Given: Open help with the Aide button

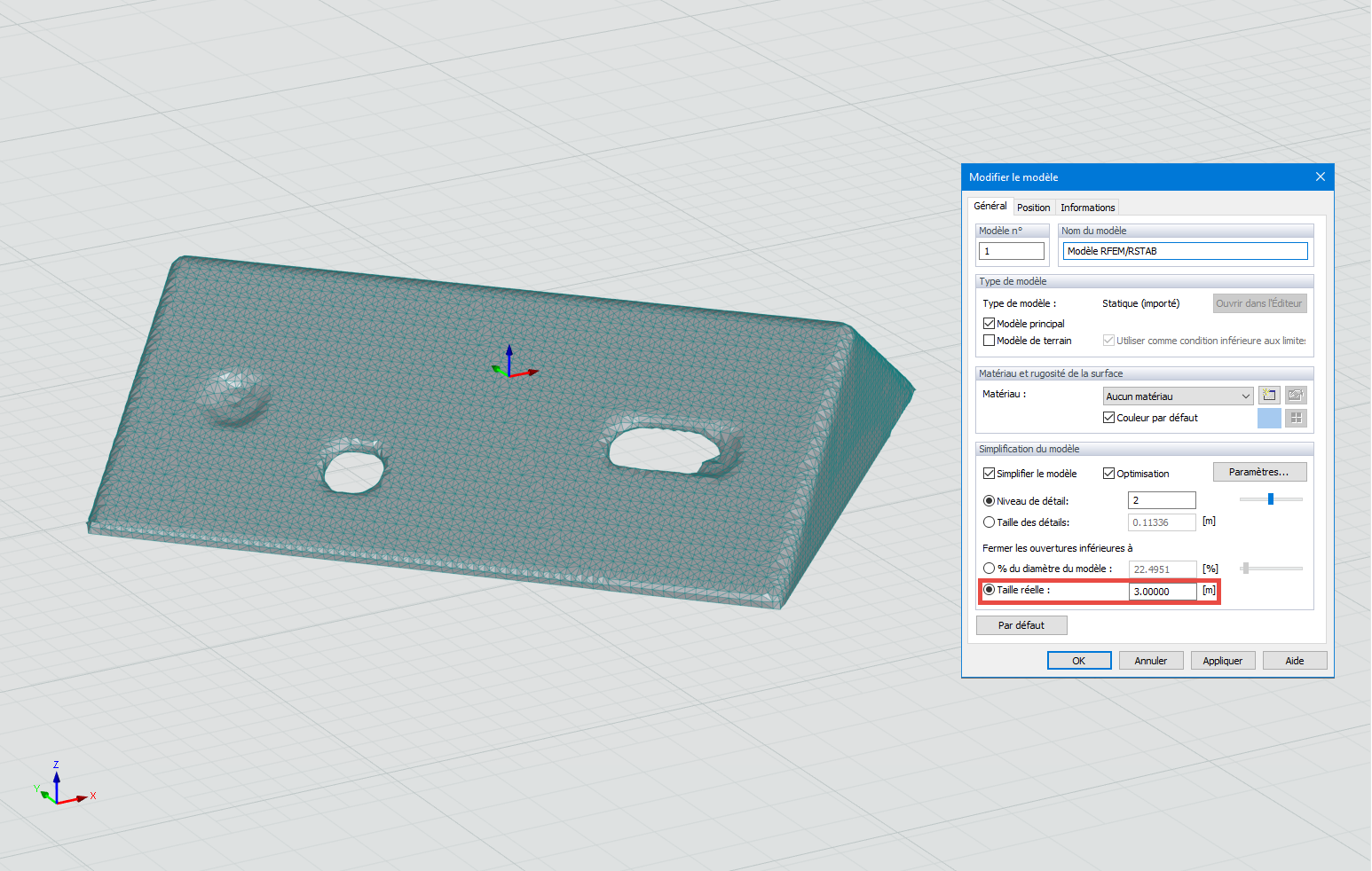Looking at the screenshot, I should [x=1295, y=661].
